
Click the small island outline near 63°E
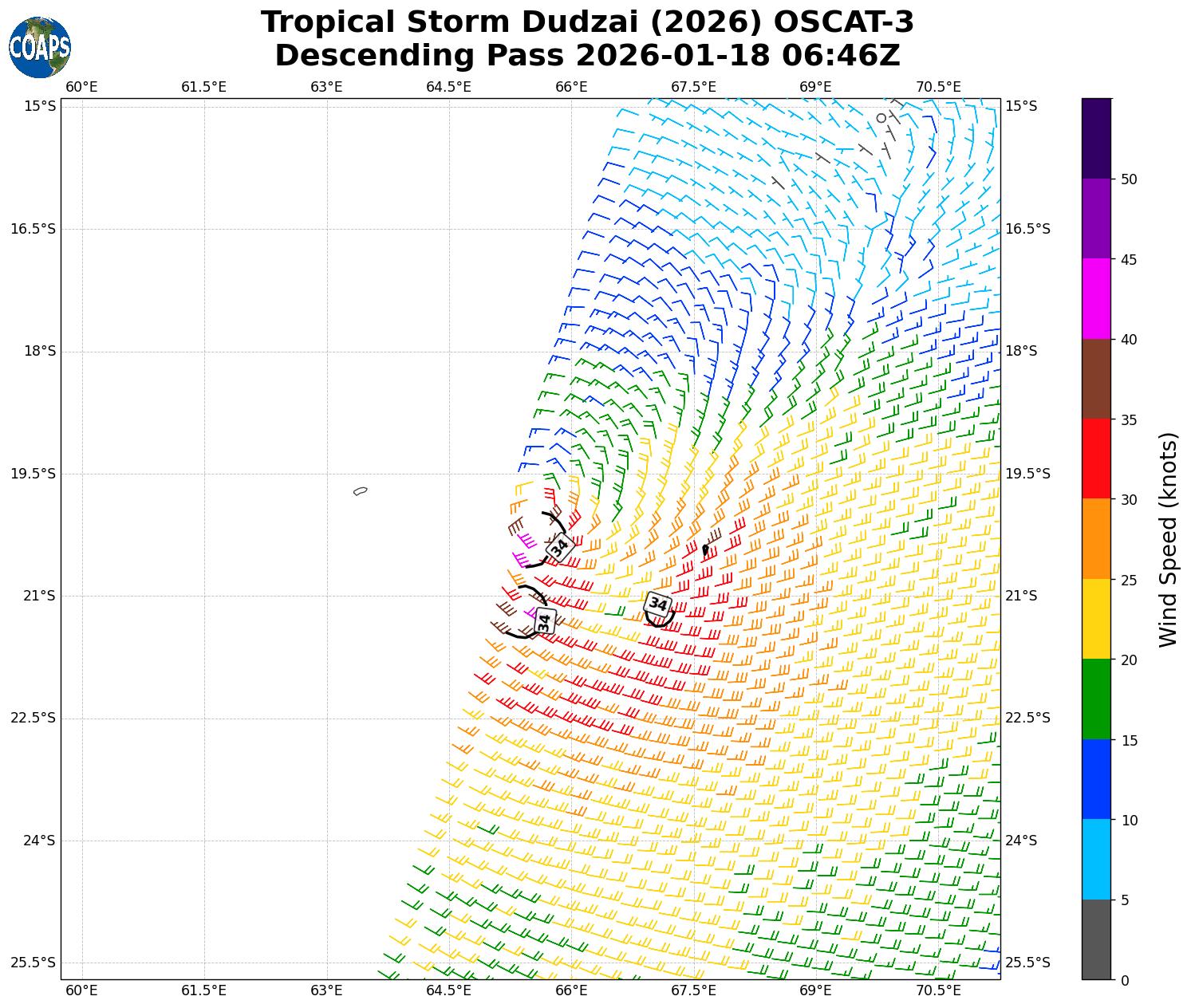coord(361,490)
